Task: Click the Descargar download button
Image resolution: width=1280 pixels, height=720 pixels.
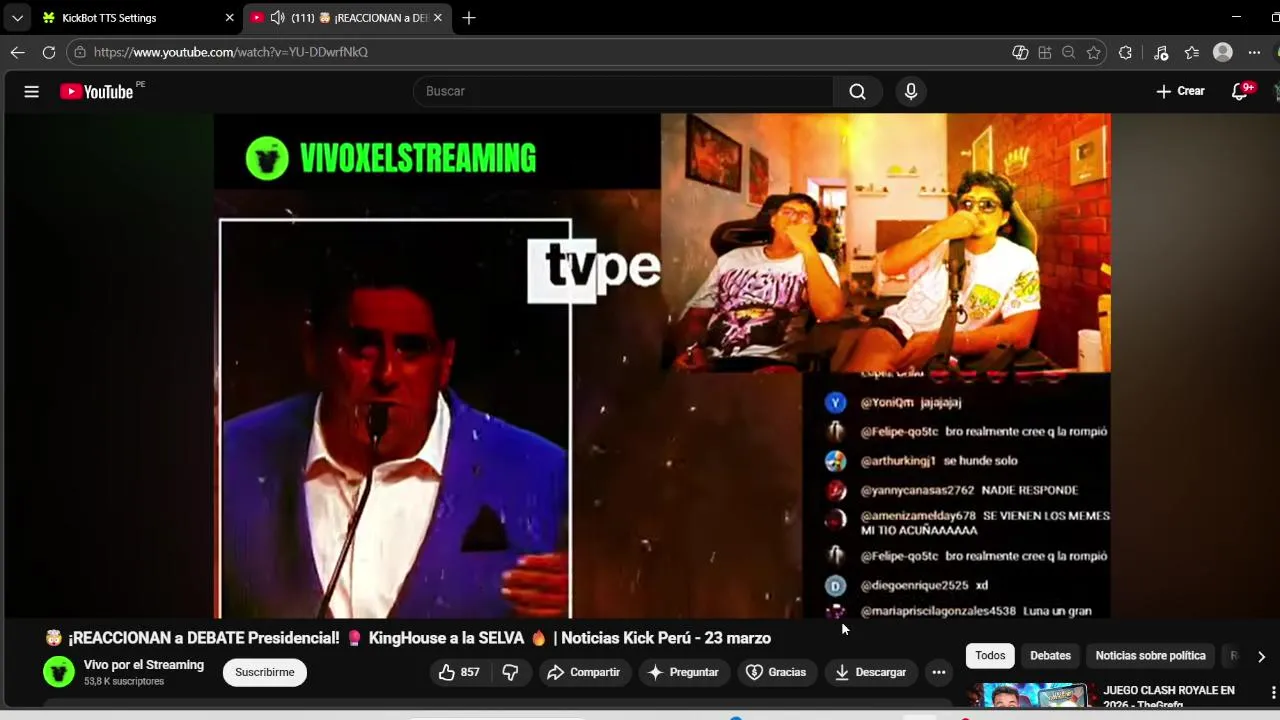Action: click(870, 672)
